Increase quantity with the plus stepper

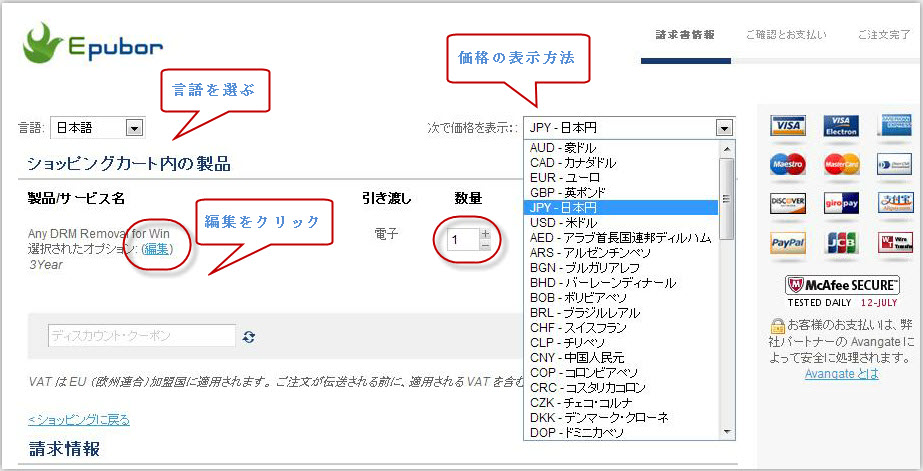point(485,234)
